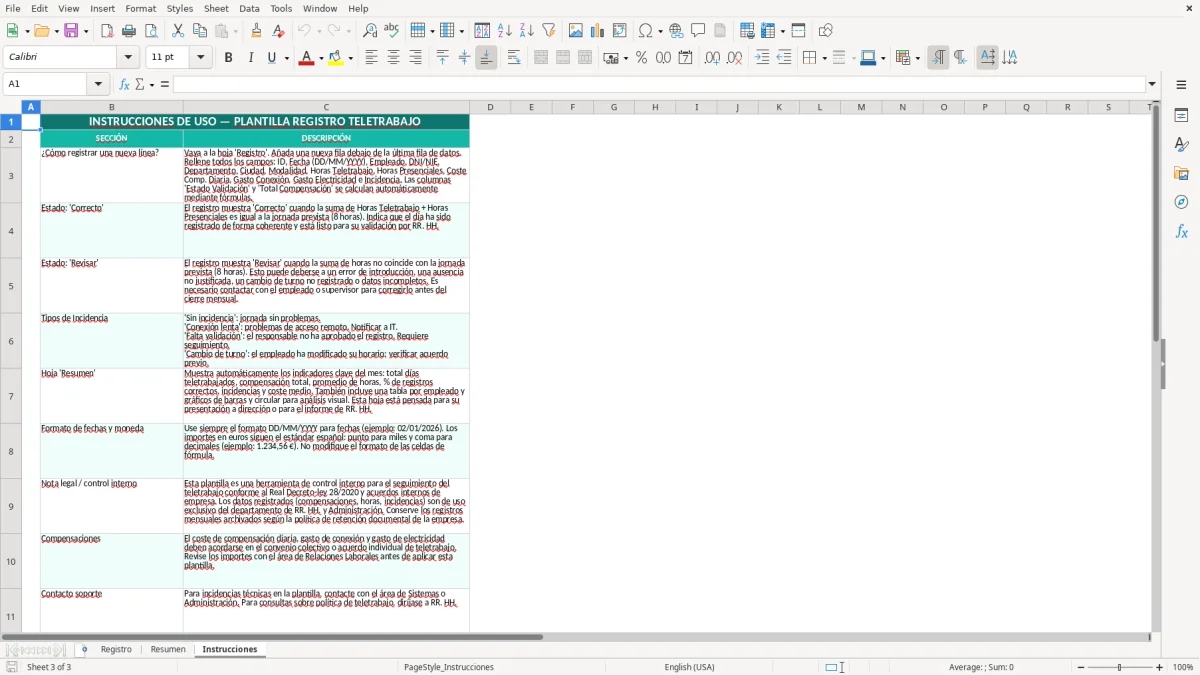Insert Special Character omega icon

tap(645, 31)
